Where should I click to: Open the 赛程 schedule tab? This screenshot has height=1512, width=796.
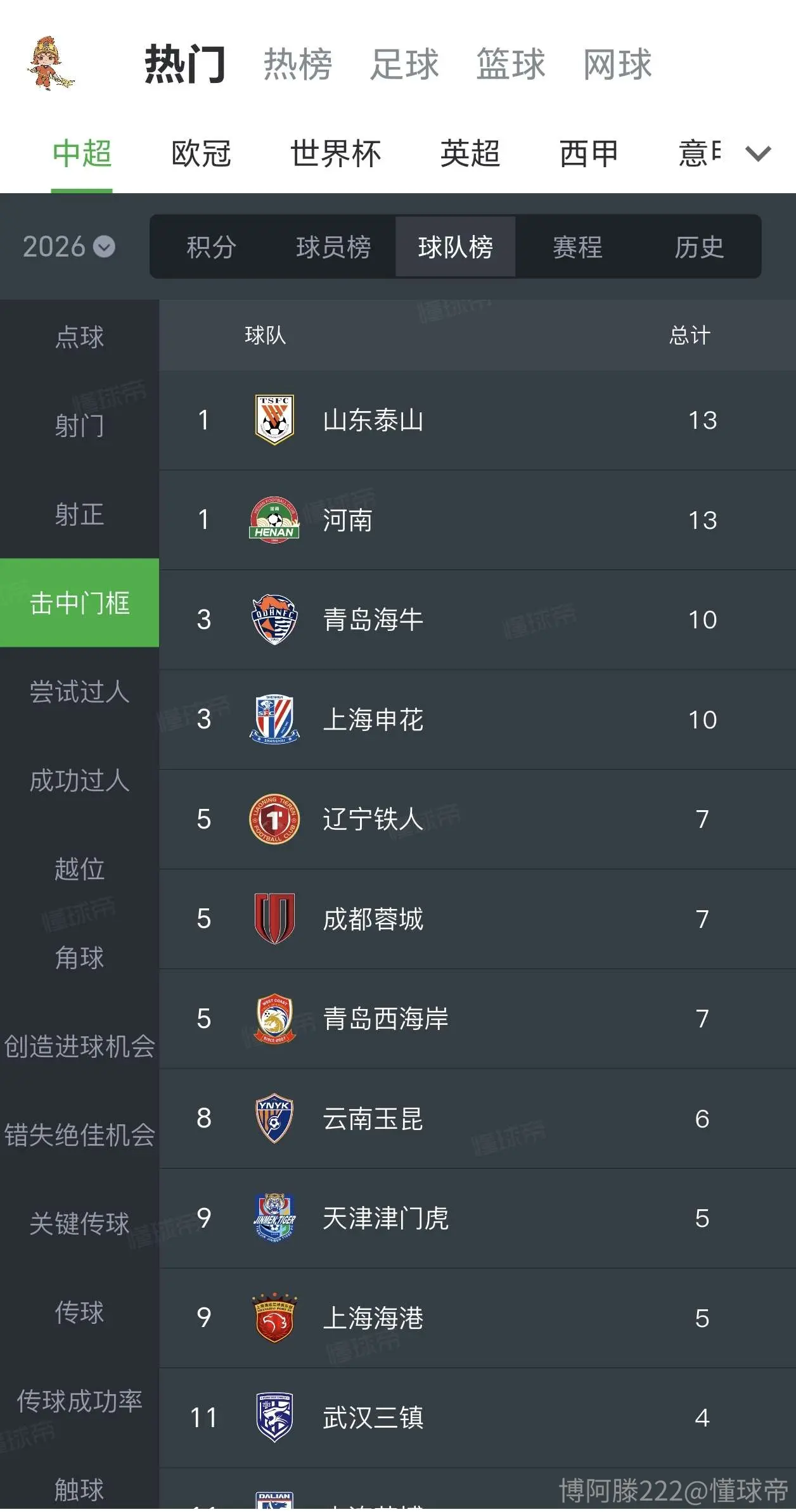click(x=577, y=247)
